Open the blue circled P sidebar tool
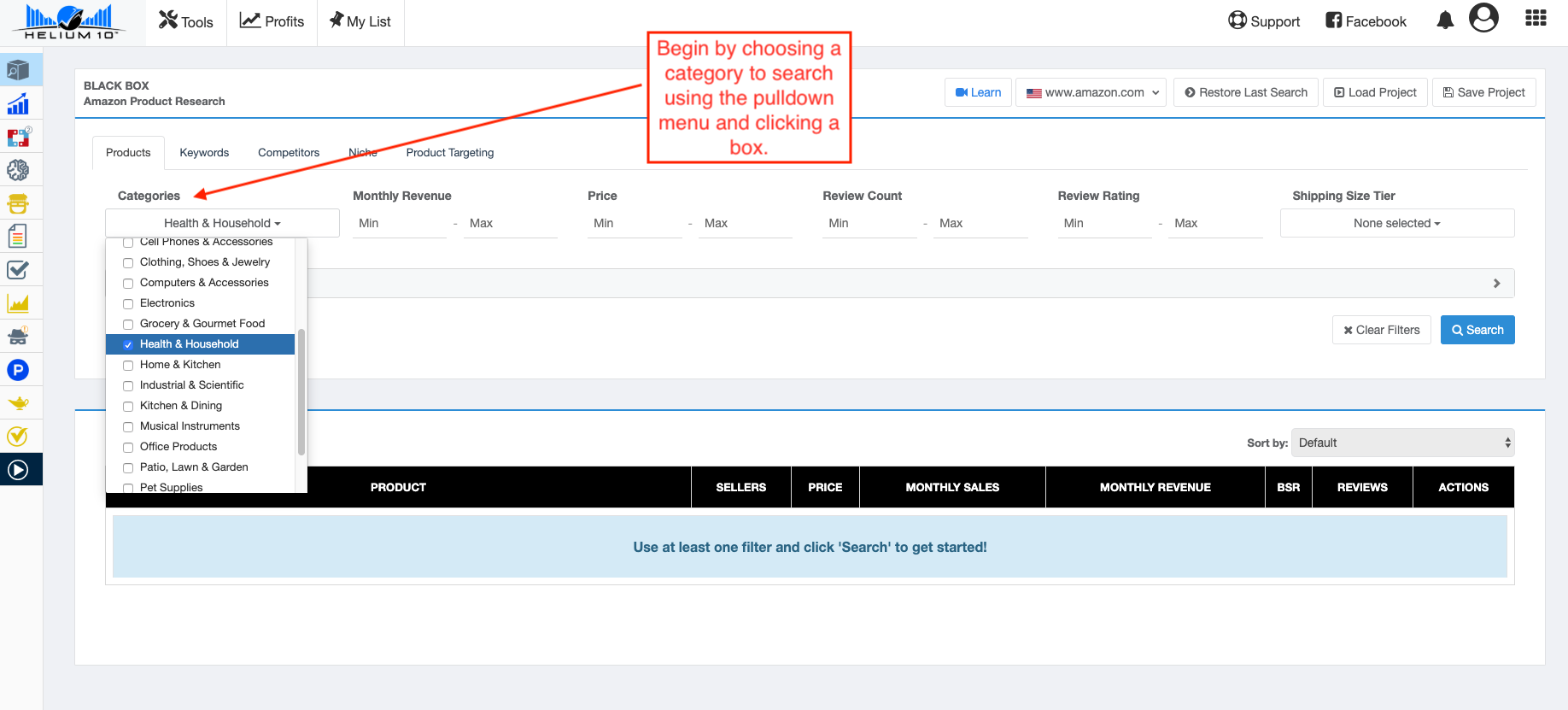This screenshot has width=1568, height=710. (18, 370)
